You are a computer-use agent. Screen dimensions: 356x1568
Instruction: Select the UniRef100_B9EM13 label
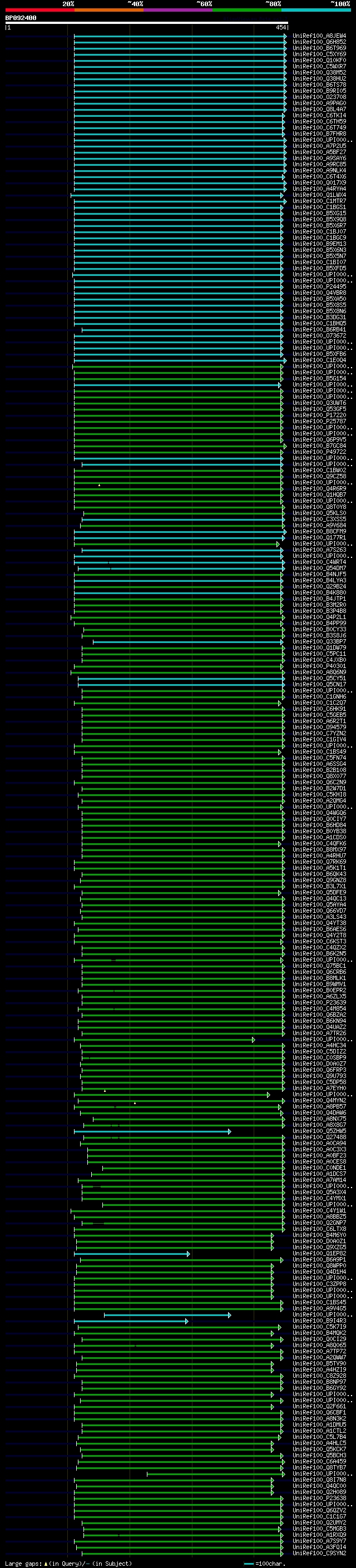point(319,244)
